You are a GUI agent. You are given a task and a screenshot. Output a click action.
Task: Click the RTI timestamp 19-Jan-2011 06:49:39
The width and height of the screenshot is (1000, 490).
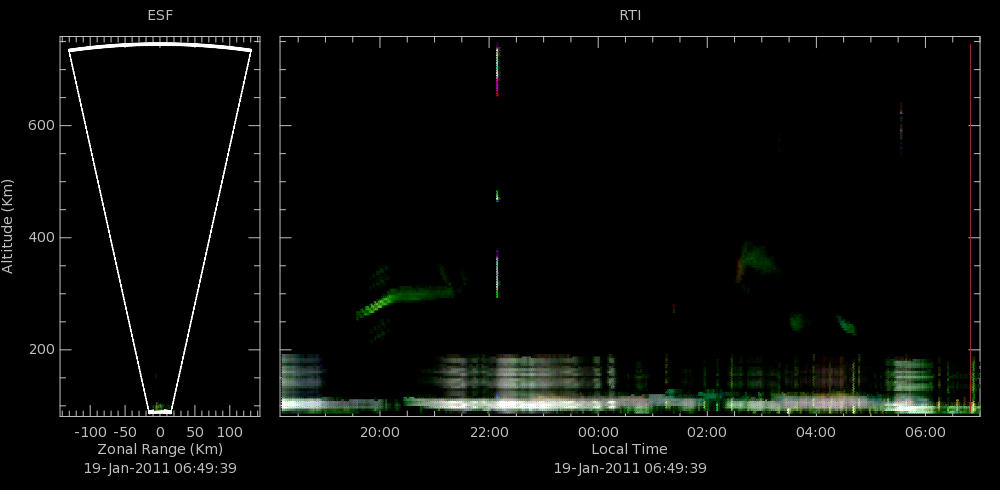[629, 468]
